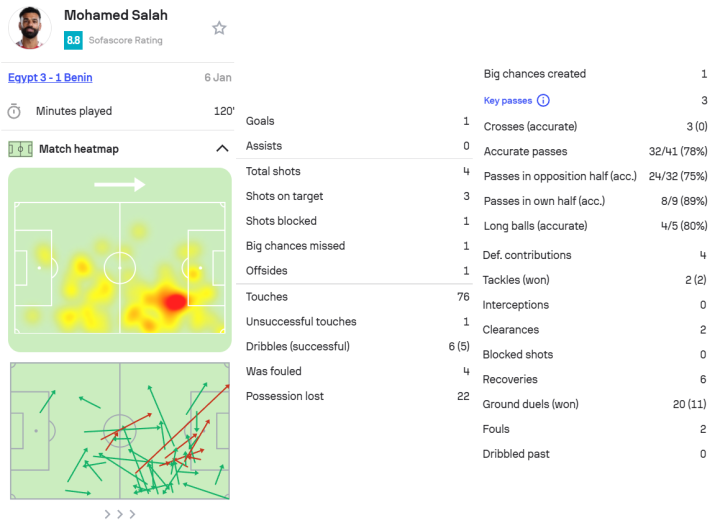Viewport: 720px width, 528px height.
Task: Open the Egypt 3 - 1 Benin match link
Action: click(50, 78)
